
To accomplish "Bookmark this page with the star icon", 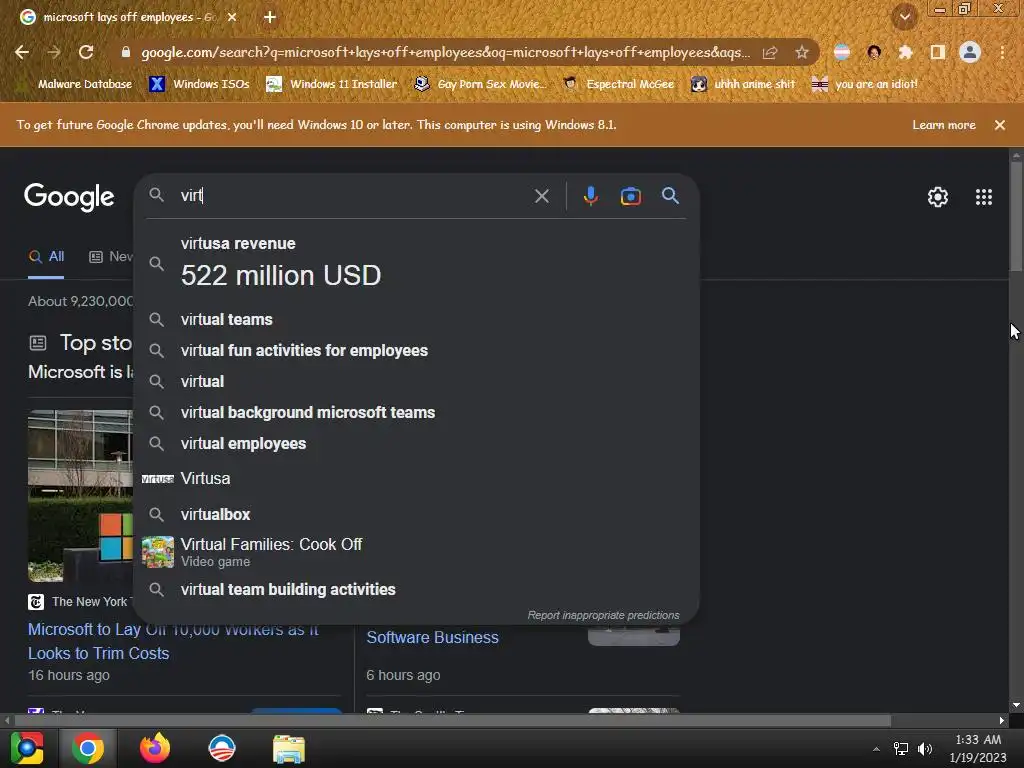I will click(x=802, y=52).
